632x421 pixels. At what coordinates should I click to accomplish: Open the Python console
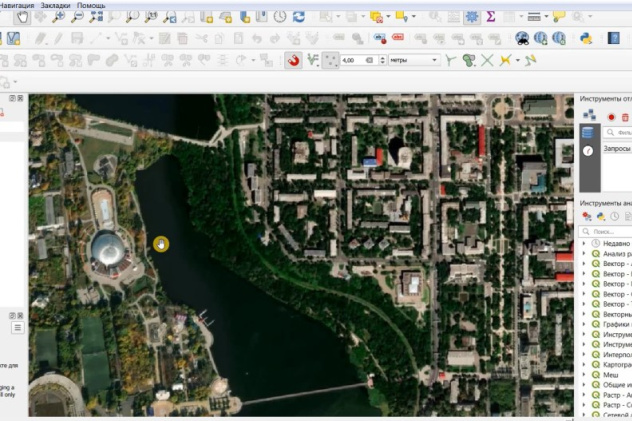tap(586, 38)
